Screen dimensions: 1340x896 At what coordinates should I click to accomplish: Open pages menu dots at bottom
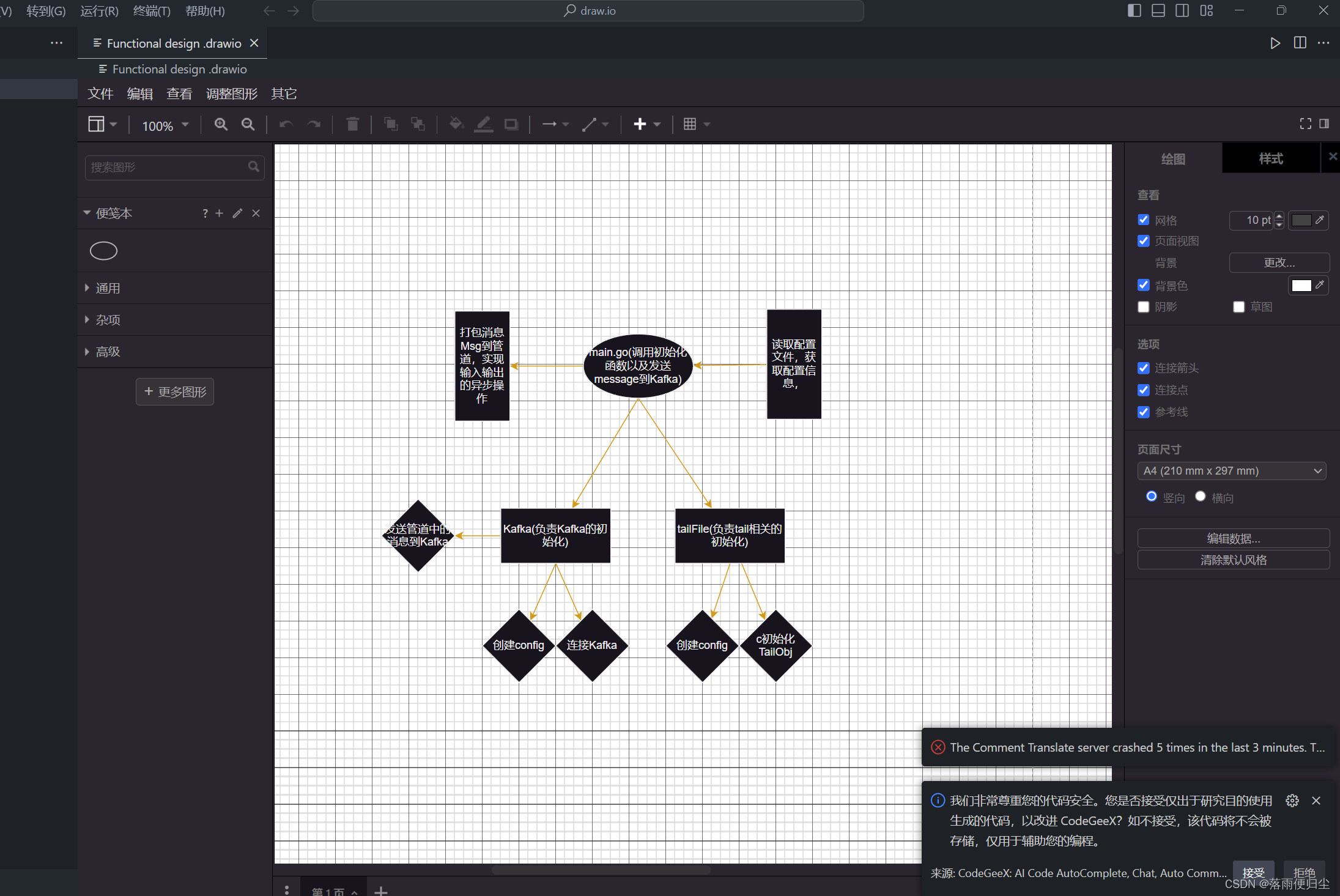(287, 890)
